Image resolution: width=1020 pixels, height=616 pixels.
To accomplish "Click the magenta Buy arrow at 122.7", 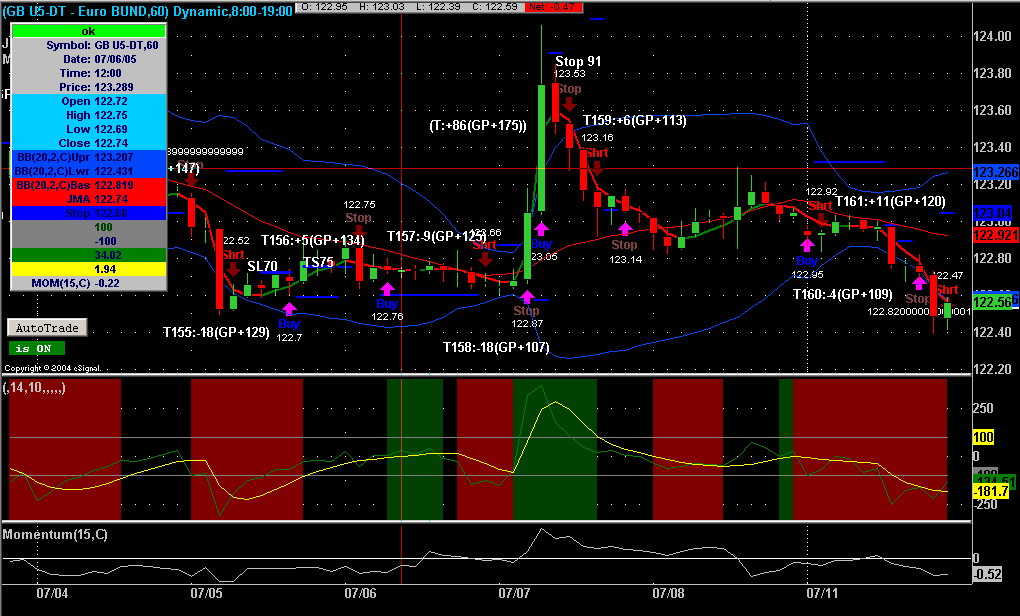I will click(289, 309).
